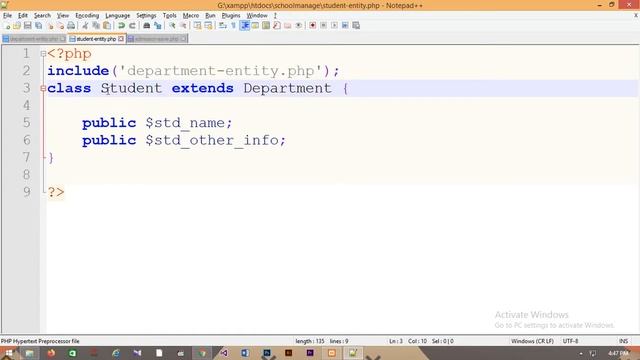Click the Save toolbar icon

point(28,26)
